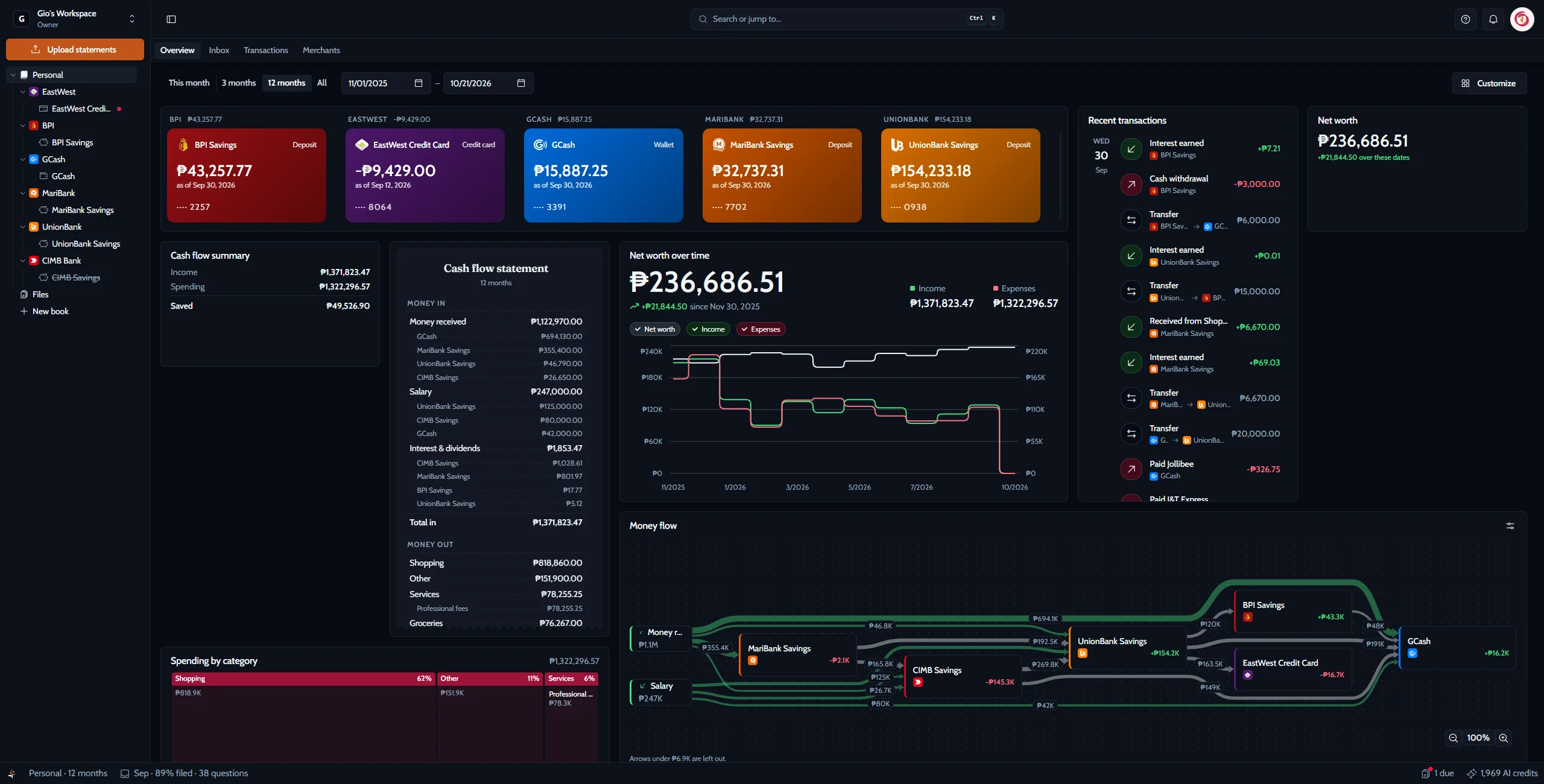Collapse the UnionBank tree group
The width and height of the screenshot is (1544, 784).
tap(23, 227)
